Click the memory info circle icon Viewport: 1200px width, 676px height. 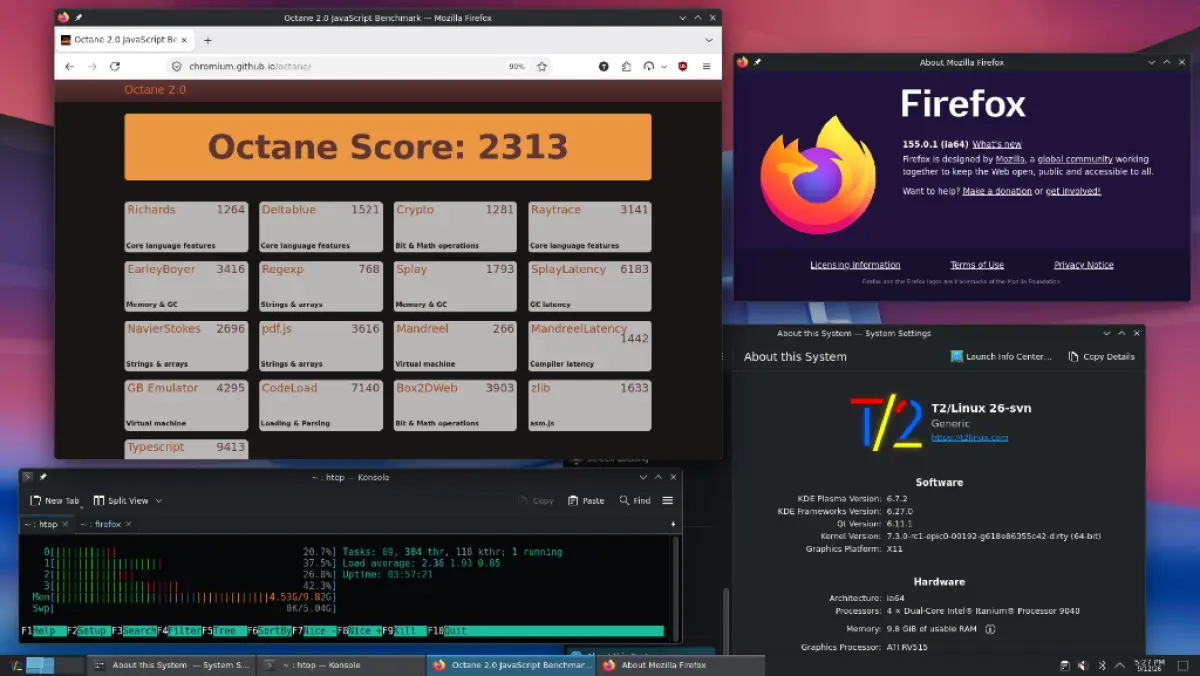[x=990, y=629]
